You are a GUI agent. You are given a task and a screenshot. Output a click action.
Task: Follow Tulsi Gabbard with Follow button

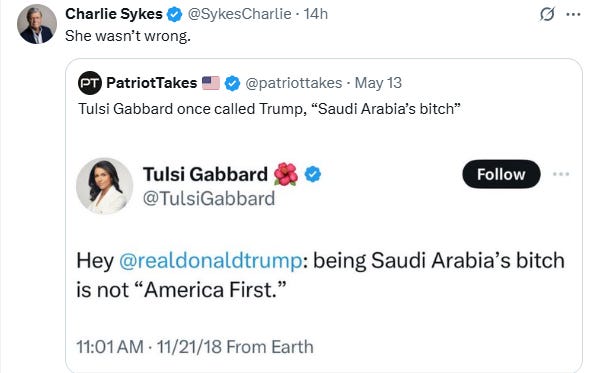501,174
